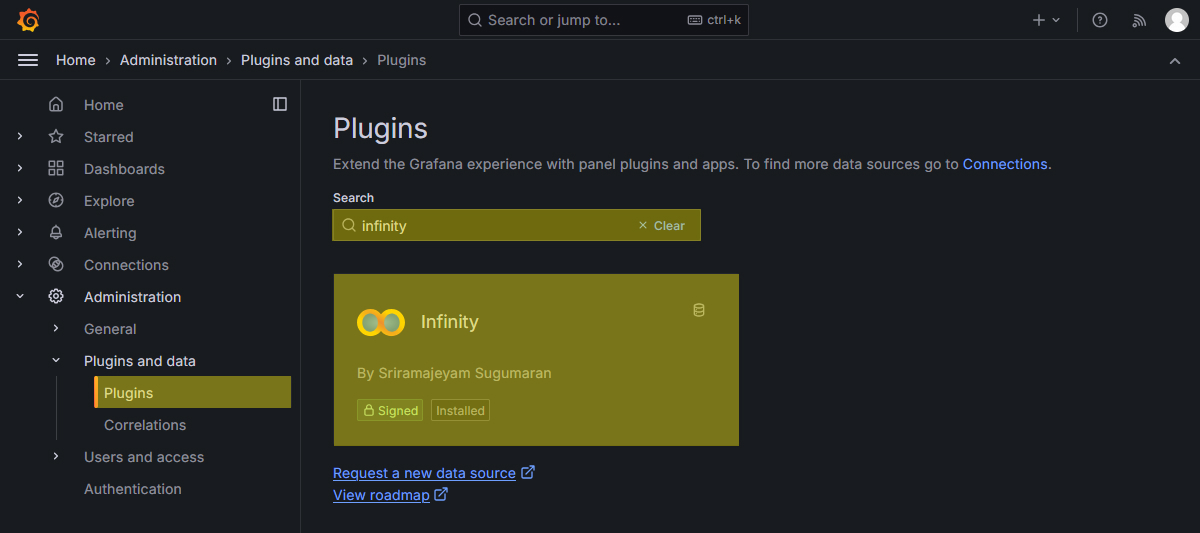Click the external link icon beside Request a new data source
The width and height of the screenshot is (1200, 533).
click(528, 472)
